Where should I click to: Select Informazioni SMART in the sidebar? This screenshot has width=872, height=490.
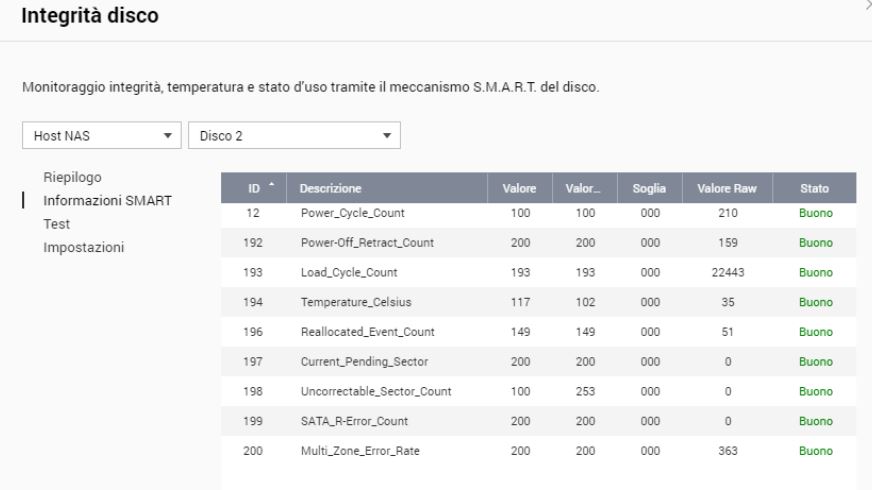coord(107,200)
